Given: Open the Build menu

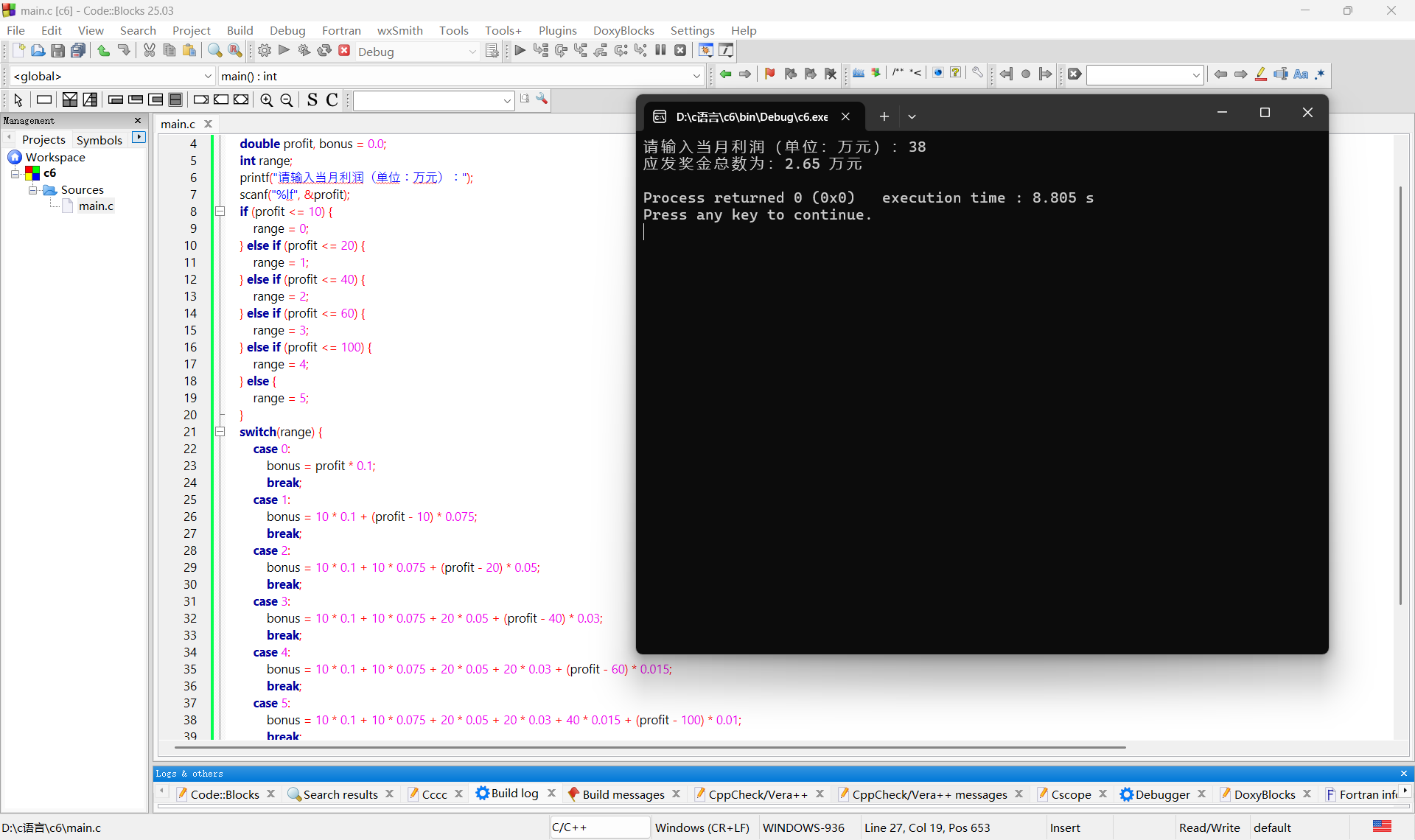Looking at the screenshot, I should coord(240,30).
